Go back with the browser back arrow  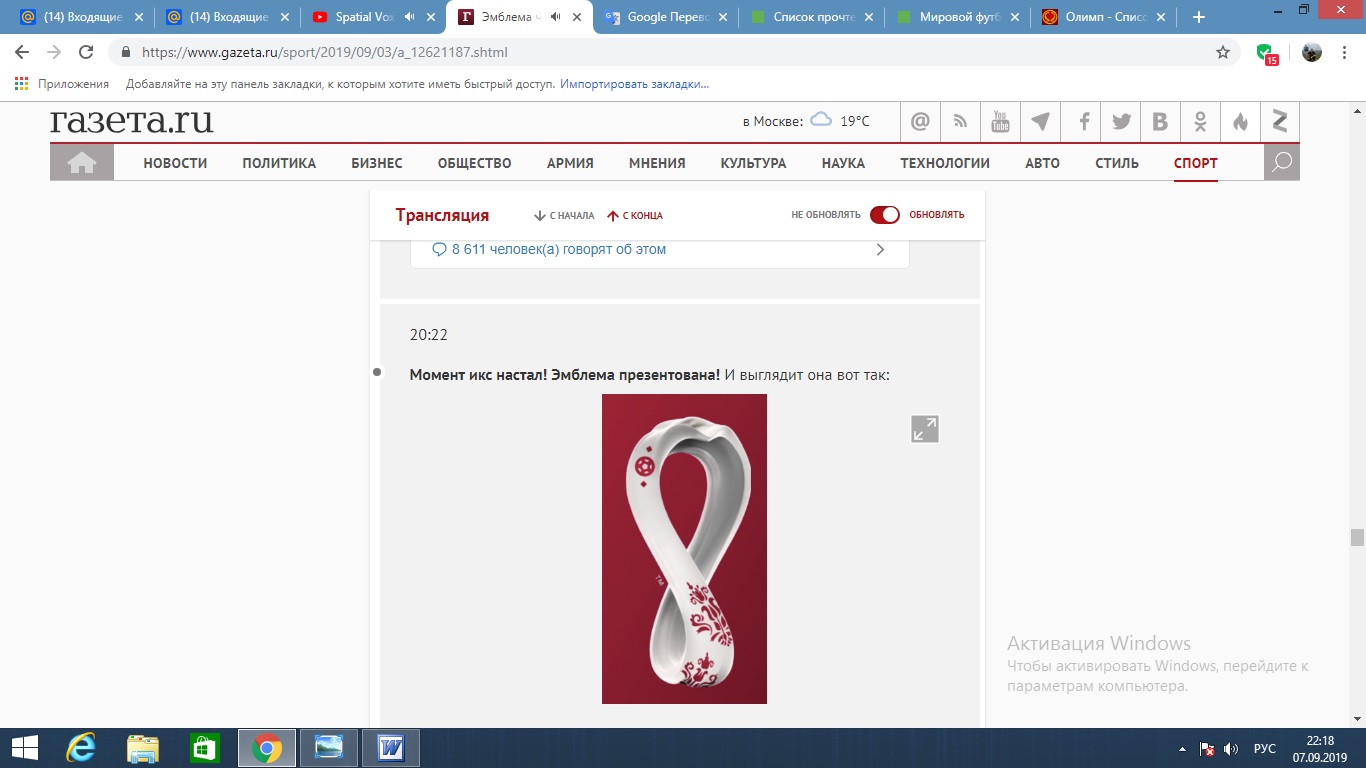pos(22,52)
